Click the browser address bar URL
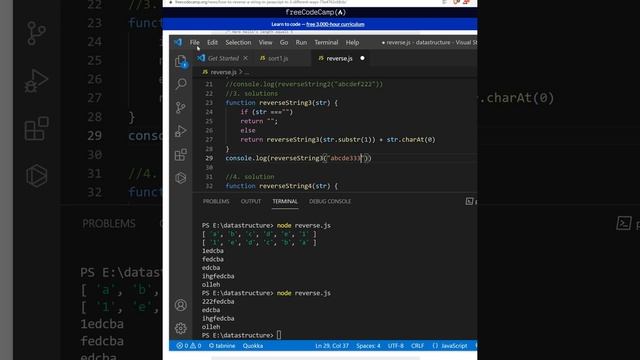The image size is (640, 360). click(260, 2)
